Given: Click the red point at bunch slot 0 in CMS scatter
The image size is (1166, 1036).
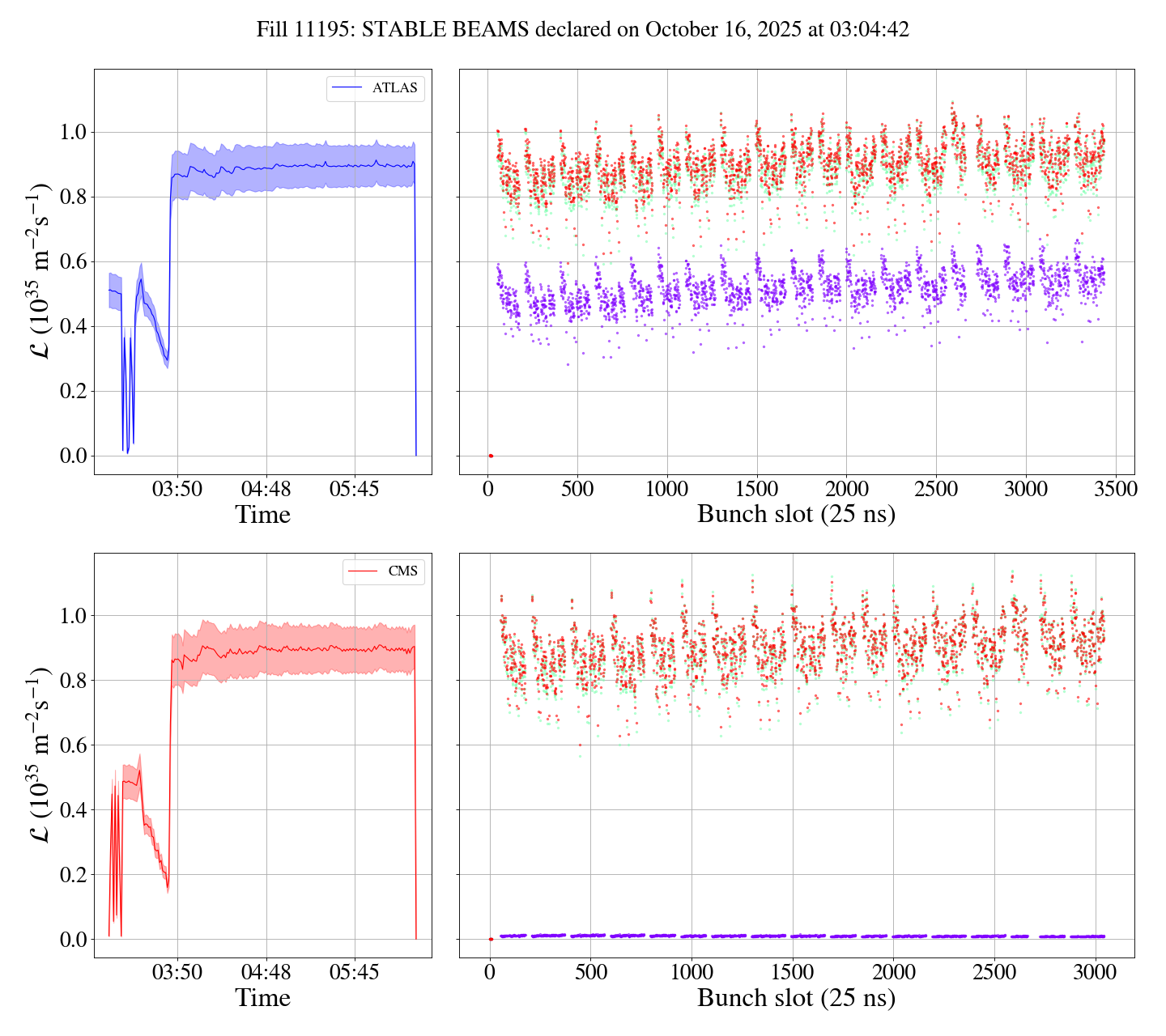Looking at the screenshot, I should click(491, 939).
